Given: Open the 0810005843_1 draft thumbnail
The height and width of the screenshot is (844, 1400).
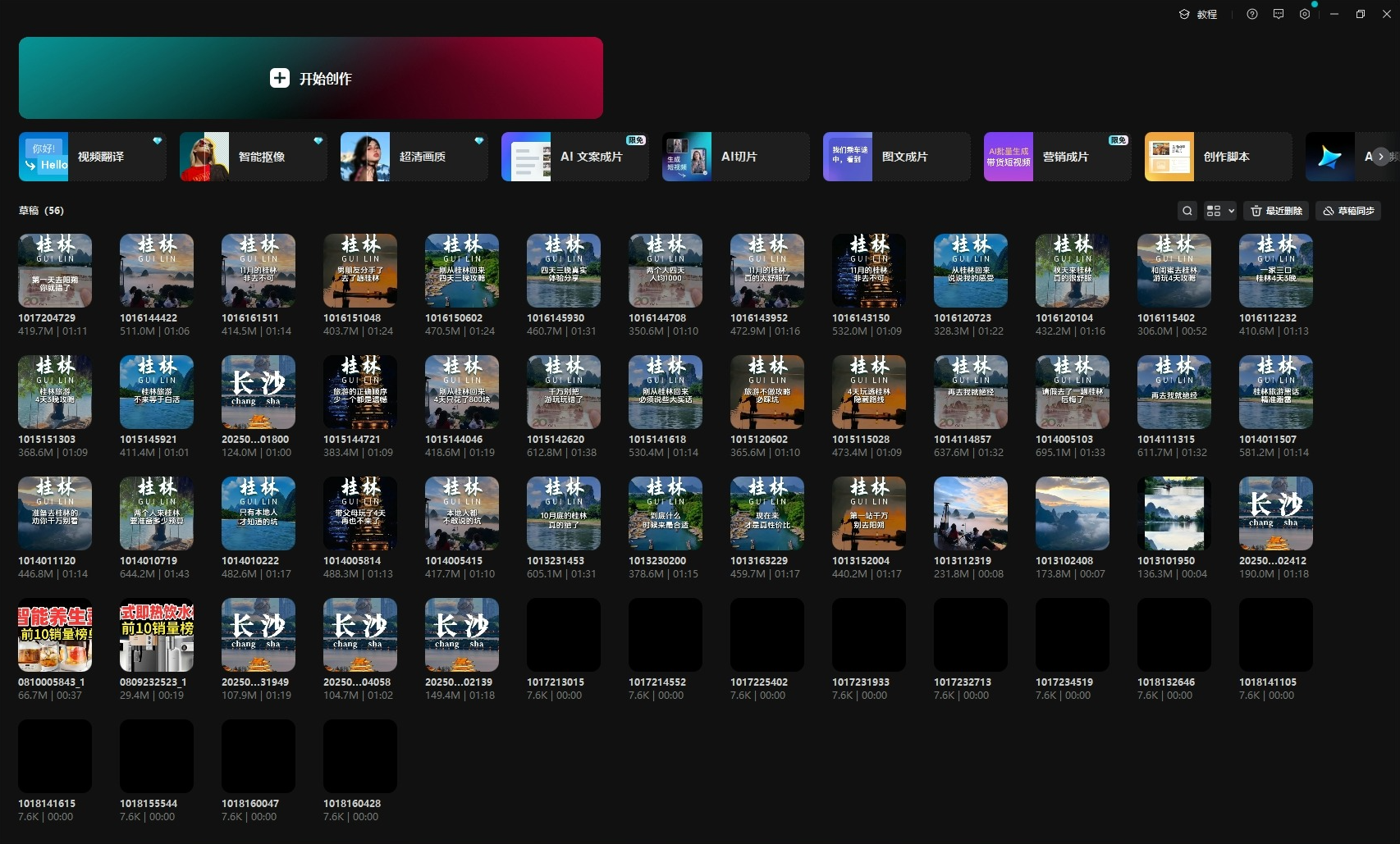Looking at the screenshot, I should [x=55, y=635].
